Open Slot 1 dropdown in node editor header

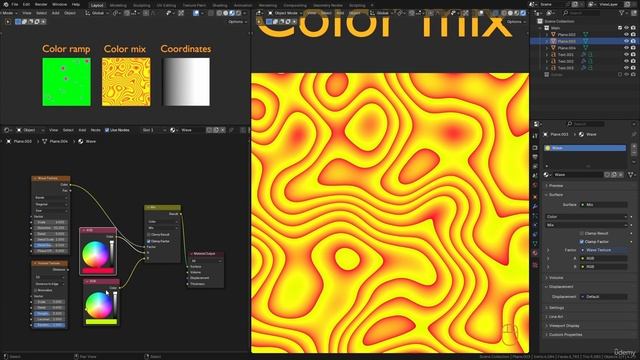coord(153,130)
